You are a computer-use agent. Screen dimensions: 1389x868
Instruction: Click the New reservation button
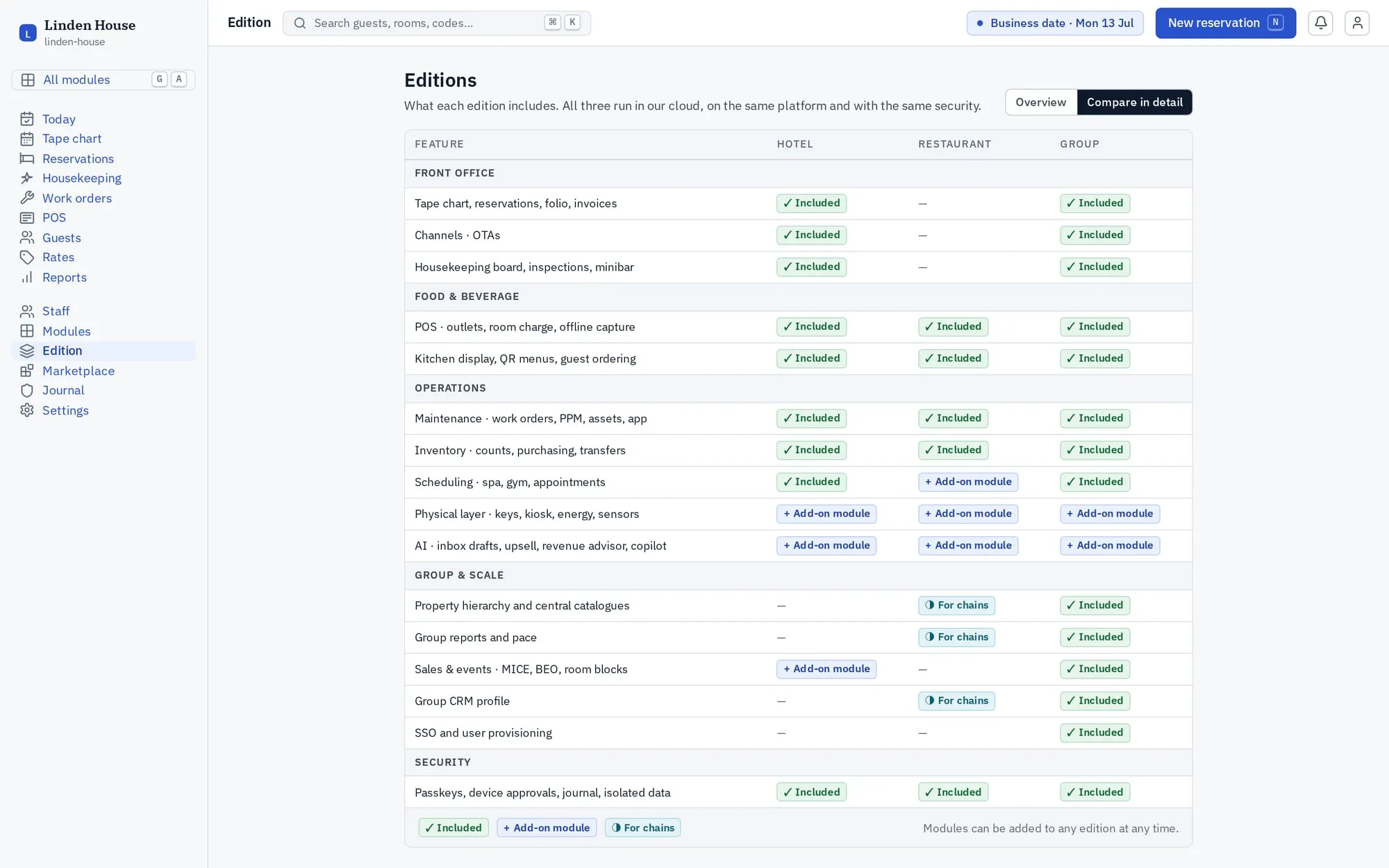click(x=1225, y=23)
